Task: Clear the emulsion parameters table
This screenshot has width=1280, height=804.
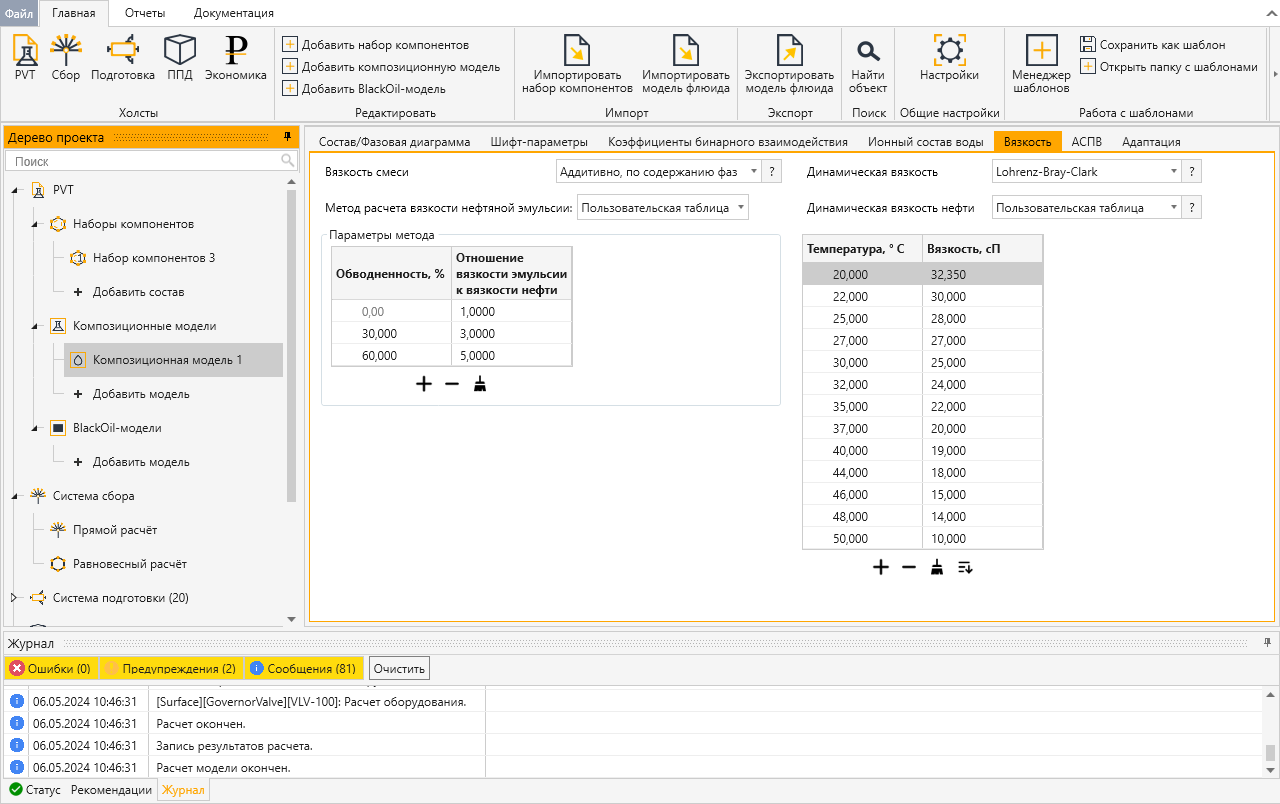Action: click(x=480, y=384)
